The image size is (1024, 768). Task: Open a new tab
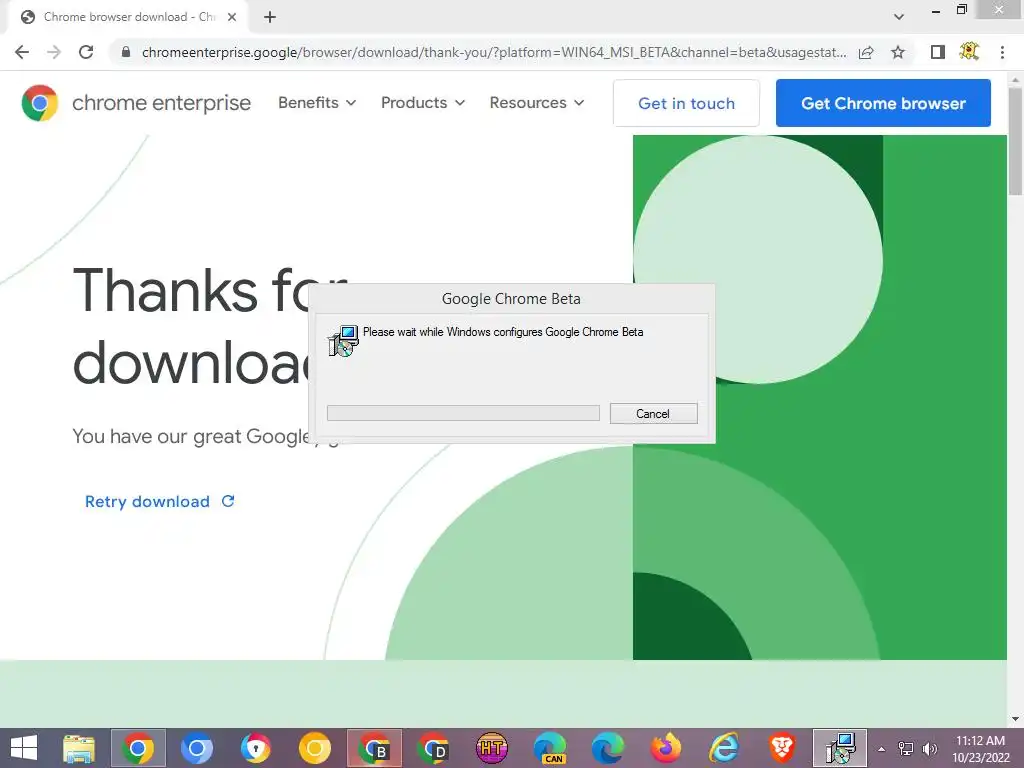click(x=270, y=17)
